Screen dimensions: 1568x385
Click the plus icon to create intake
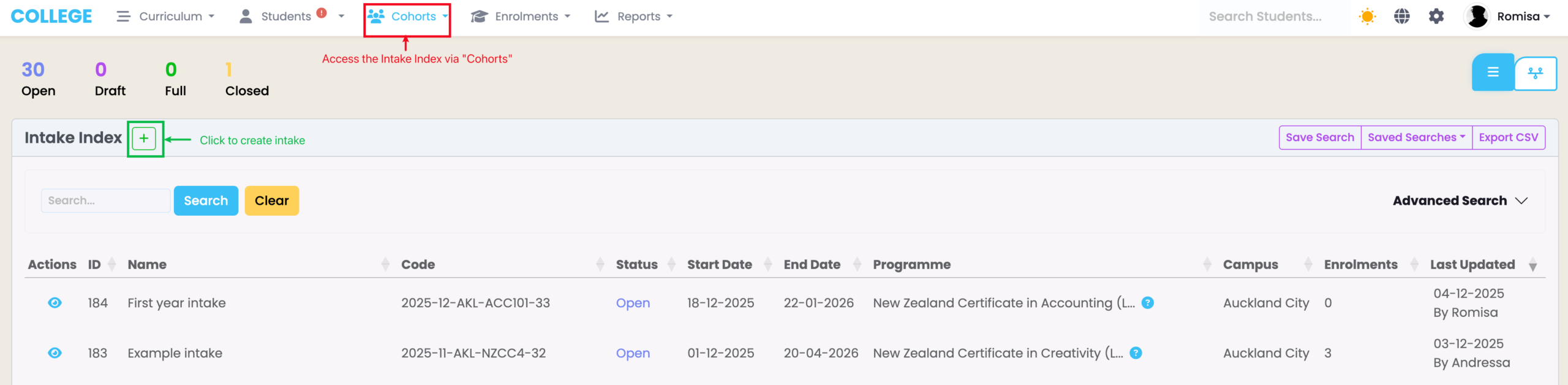[144, 139]
